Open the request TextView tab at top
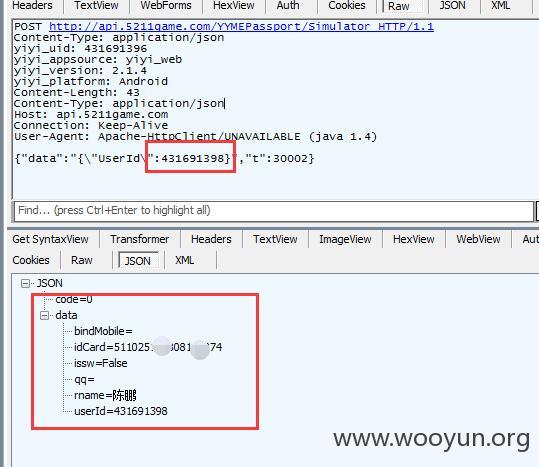Screen dimensions: 539x467 click(x=96, y=5)
